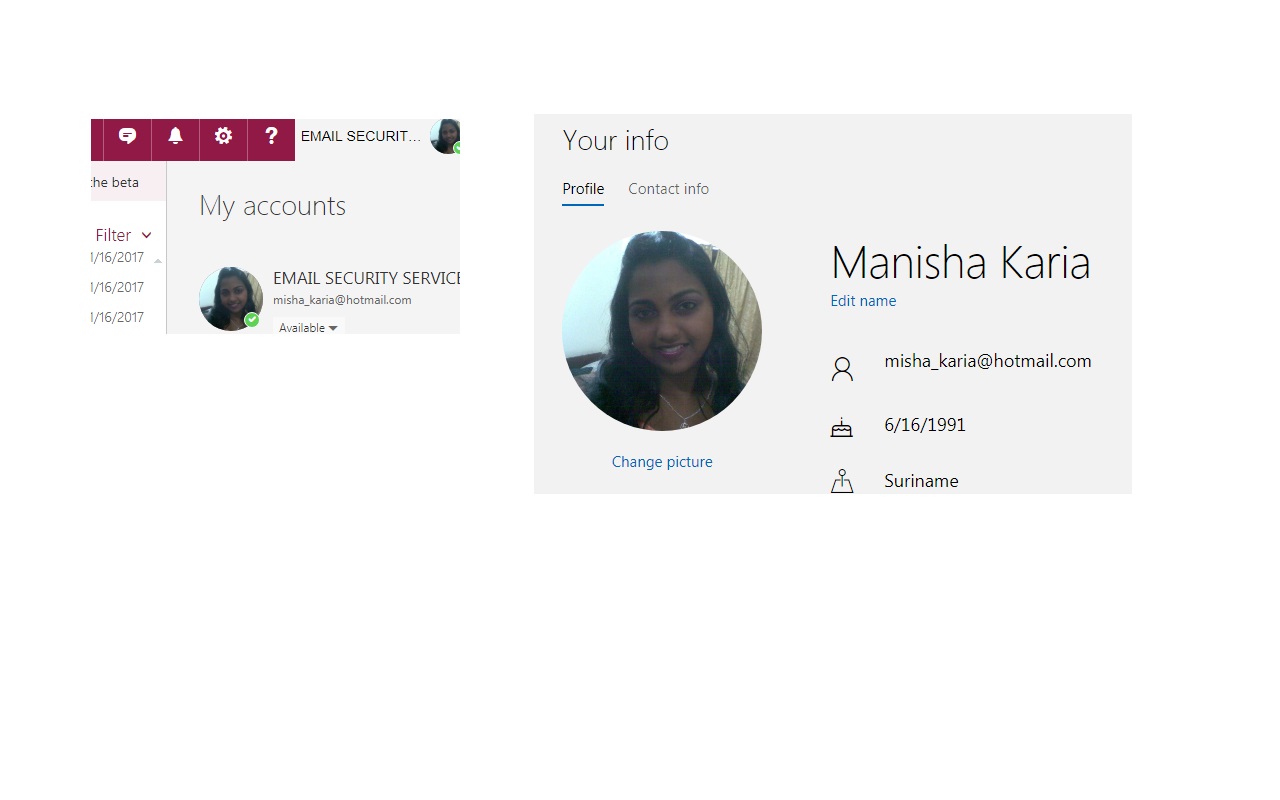The width and height of the screenshot is (1280, 800).
Task: Click the person icon beside the email address
Action: 842,370
